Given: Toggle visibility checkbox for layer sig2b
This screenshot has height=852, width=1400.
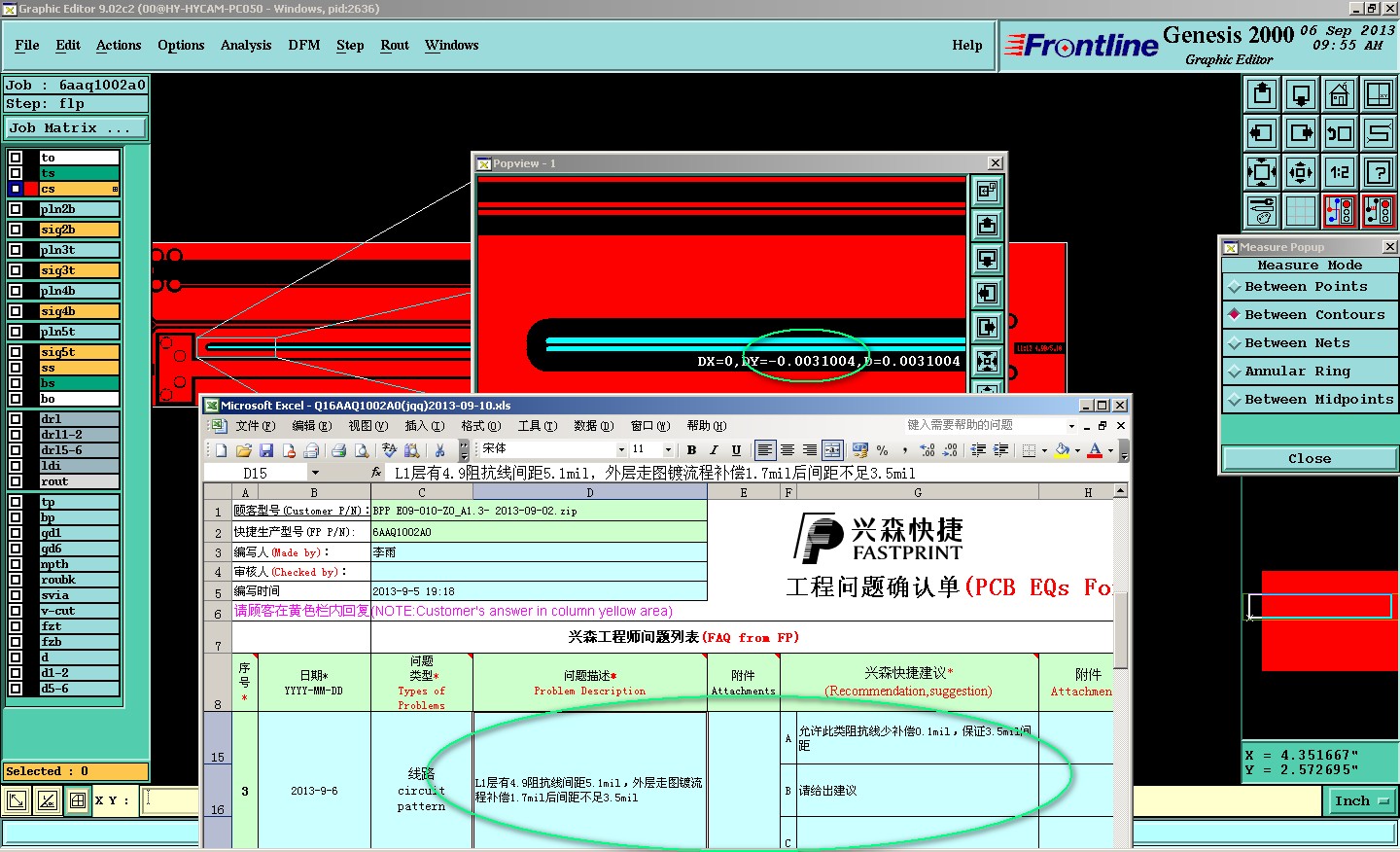Looking at the screenshot, I should click(16, 230).
